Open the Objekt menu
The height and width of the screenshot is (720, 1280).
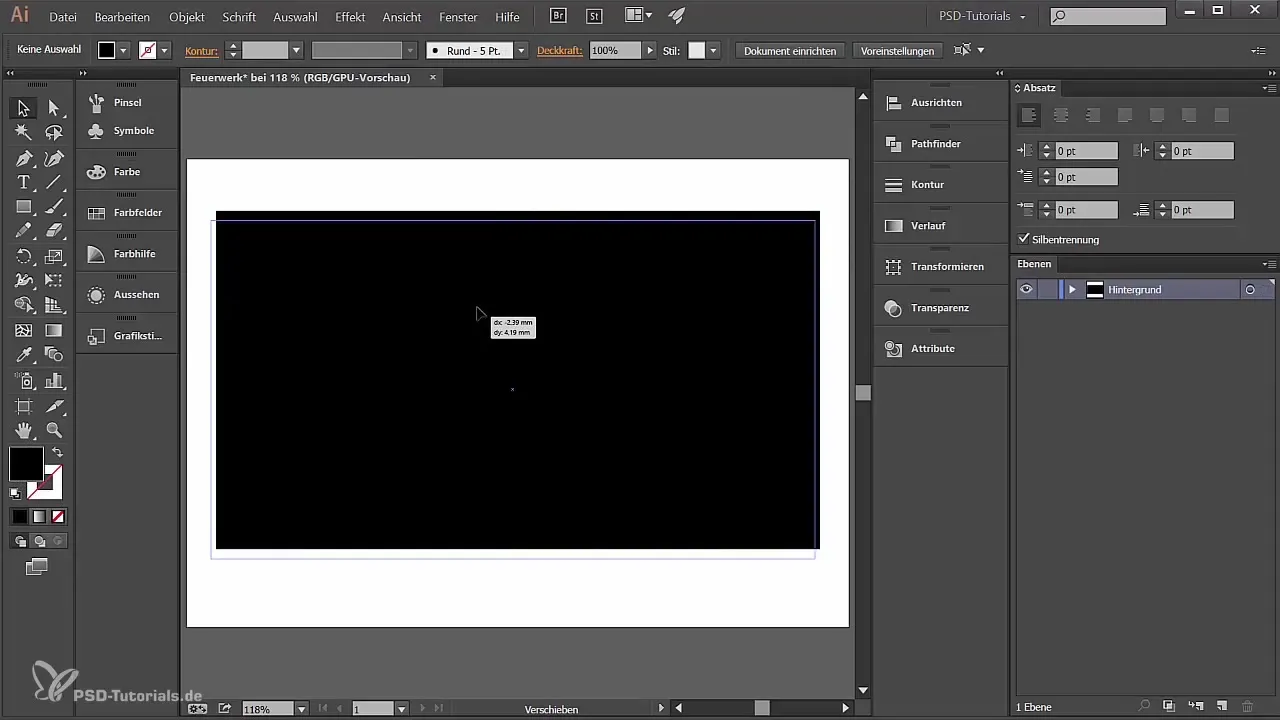187,17
